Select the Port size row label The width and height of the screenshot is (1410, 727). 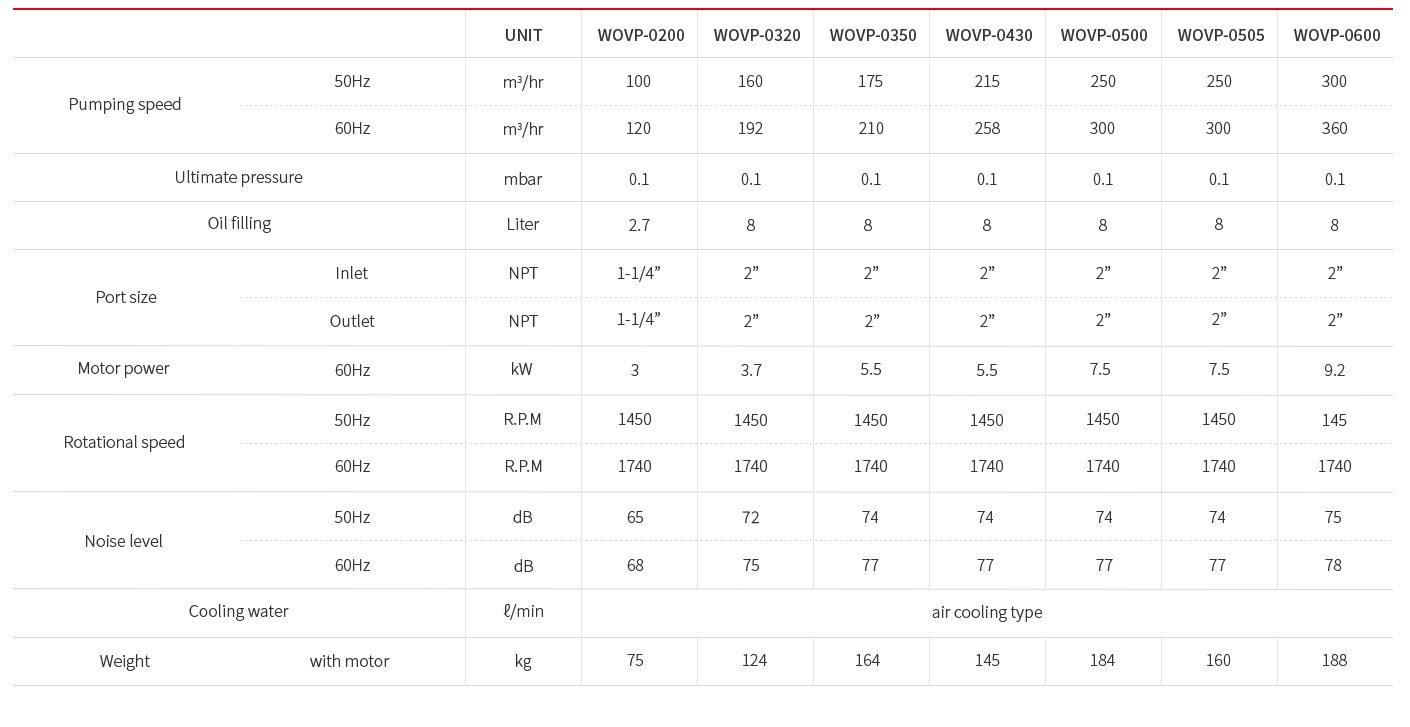[x=126, y=297]
